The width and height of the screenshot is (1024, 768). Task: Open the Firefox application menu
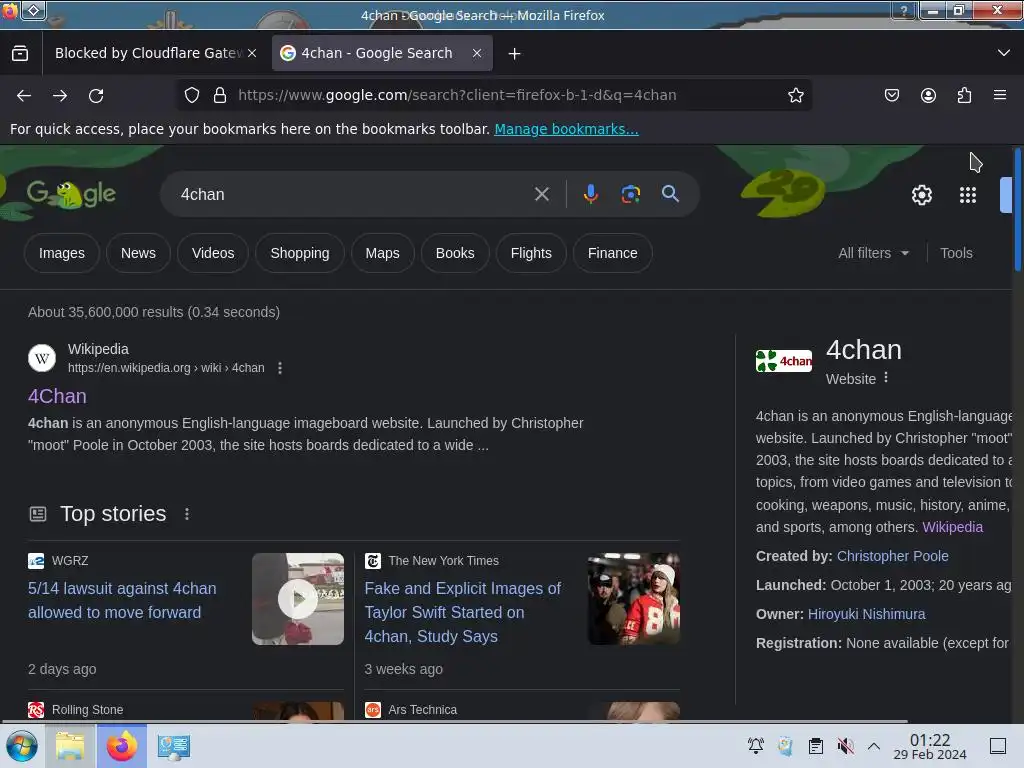click(x=1000, y=95)
